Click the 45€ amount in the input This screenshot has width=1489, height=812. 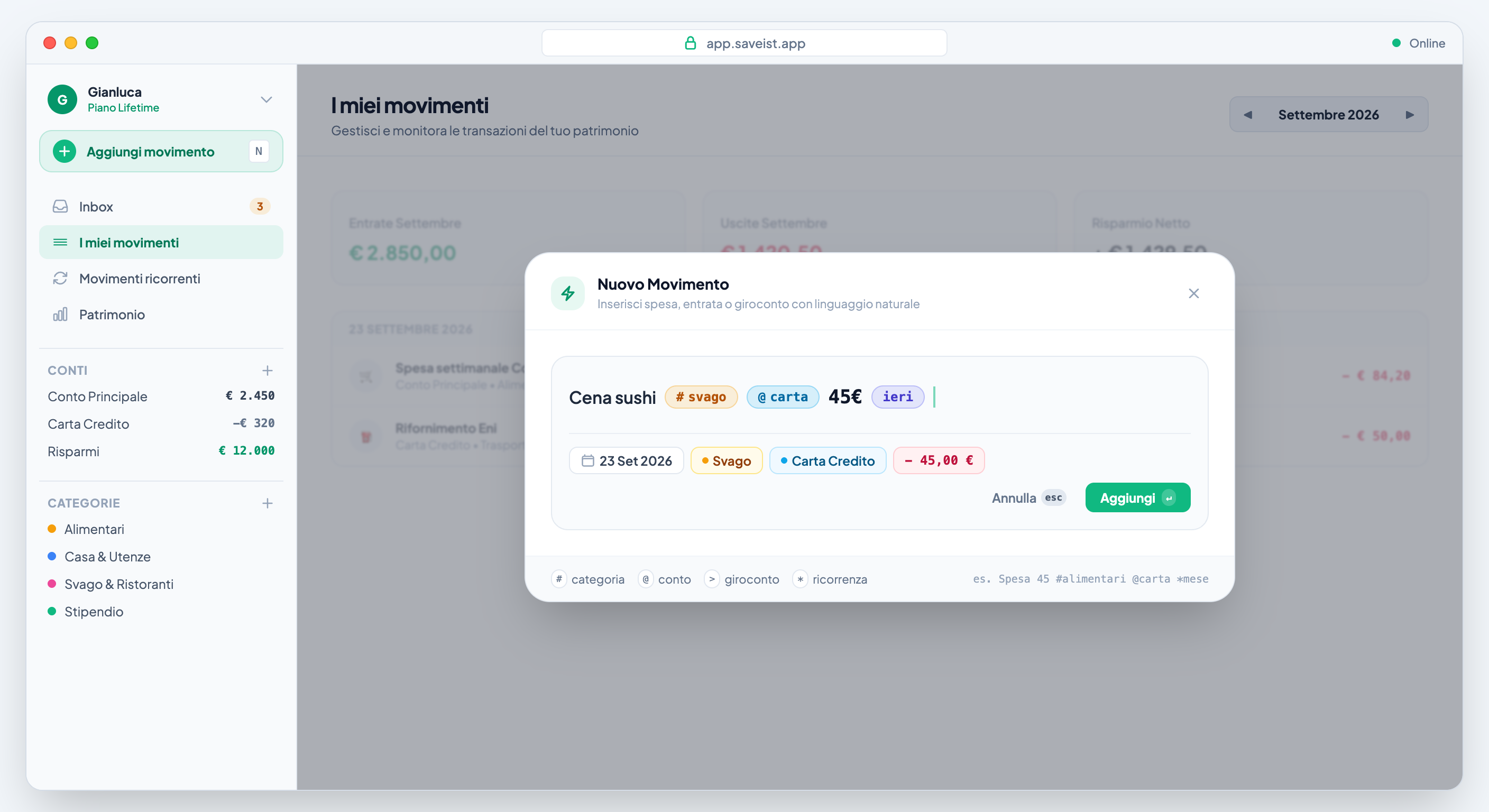coord(845,397)
